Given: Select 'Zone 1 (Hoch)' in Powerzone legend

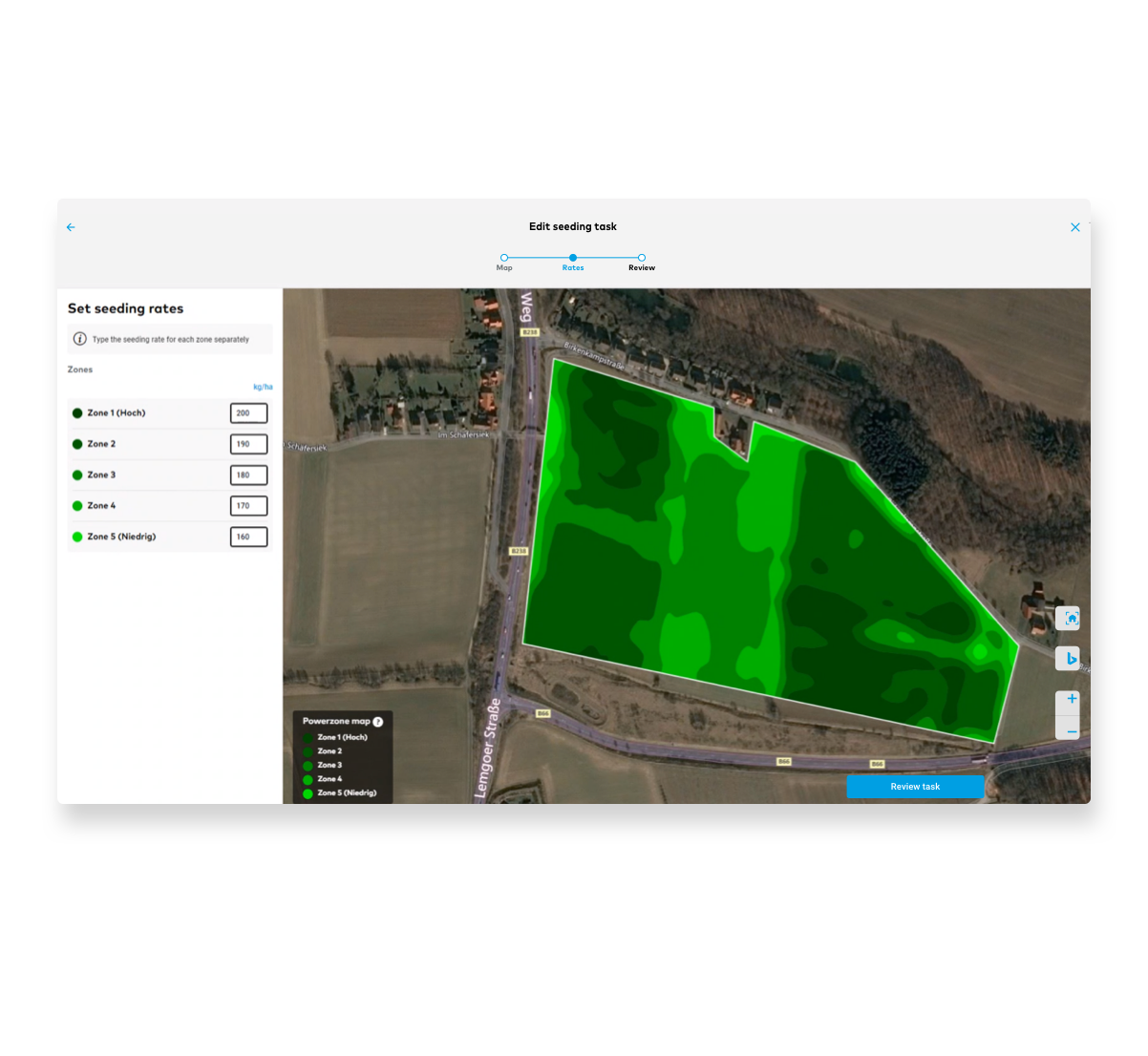Looking at the screenshot, I should [342, 737].
